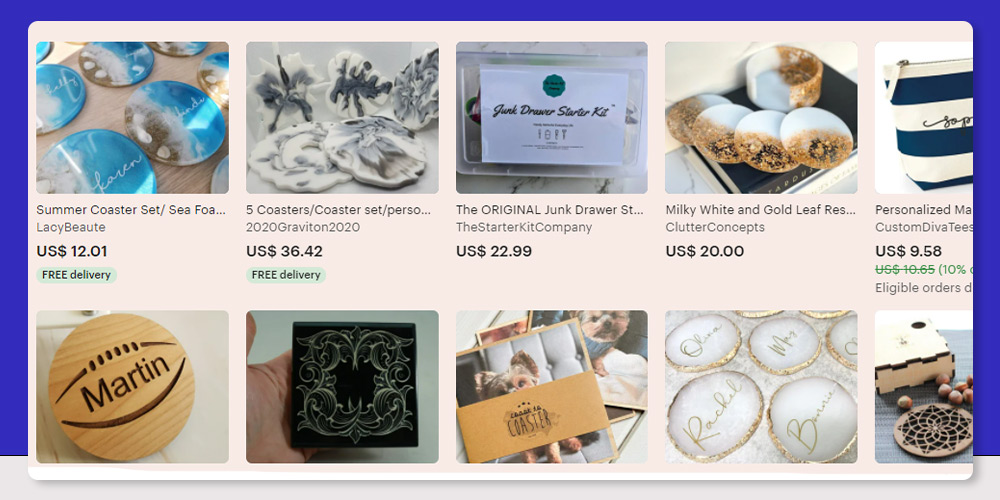View the striped personalized makeup bag image
The height and width of the screenshot is (500, 1000).
[923, 118]
